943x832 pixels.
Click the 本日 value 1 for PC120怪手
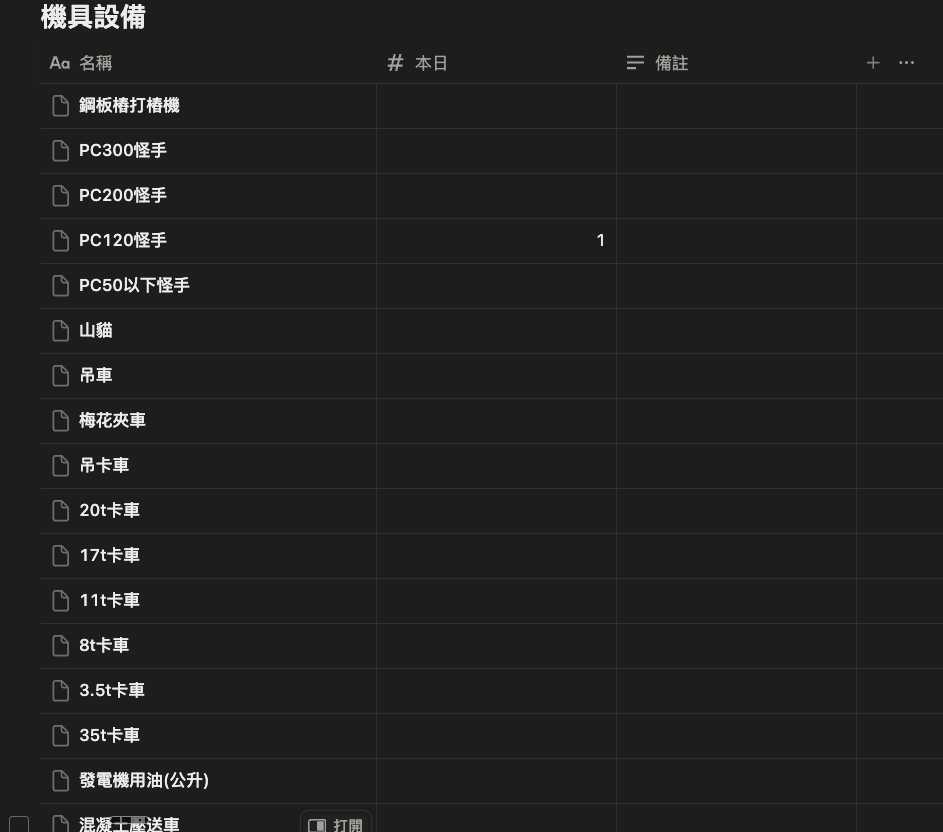[x=600, y=241]
